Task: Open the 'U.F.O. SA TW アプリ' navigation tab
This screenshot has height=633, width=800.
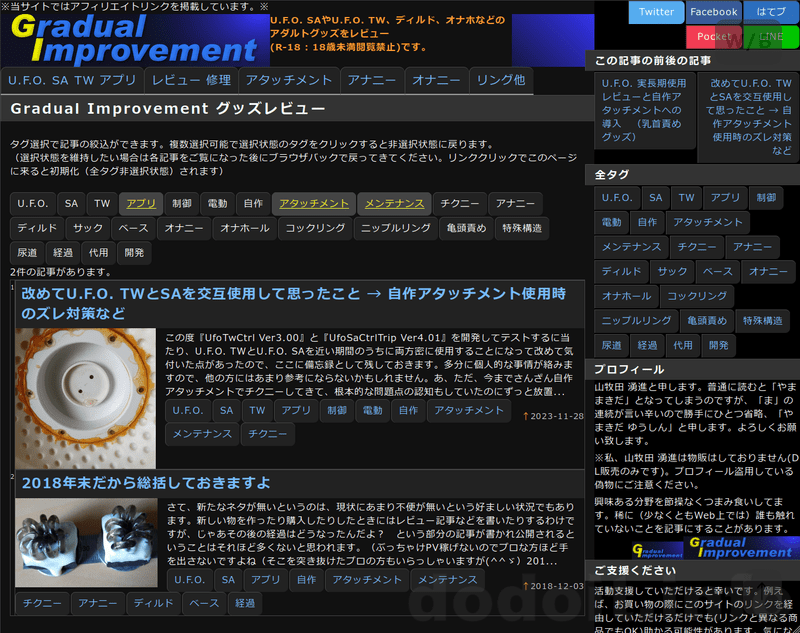Action: pos(72,81)
